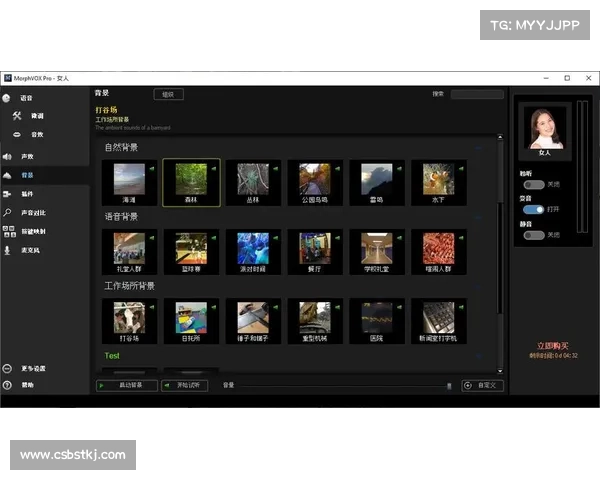Click the 女人 voice portrait

[545, 129]
